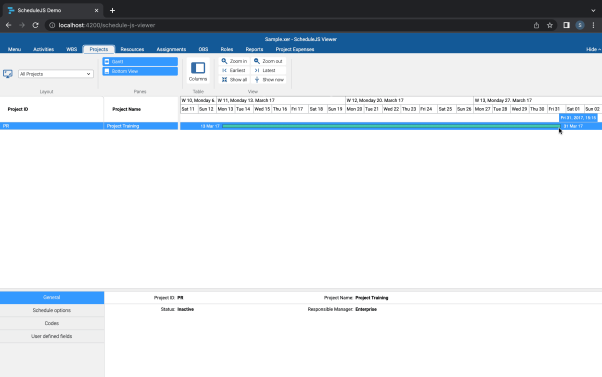Reload the page with refresh icon

tap(35, 25)
